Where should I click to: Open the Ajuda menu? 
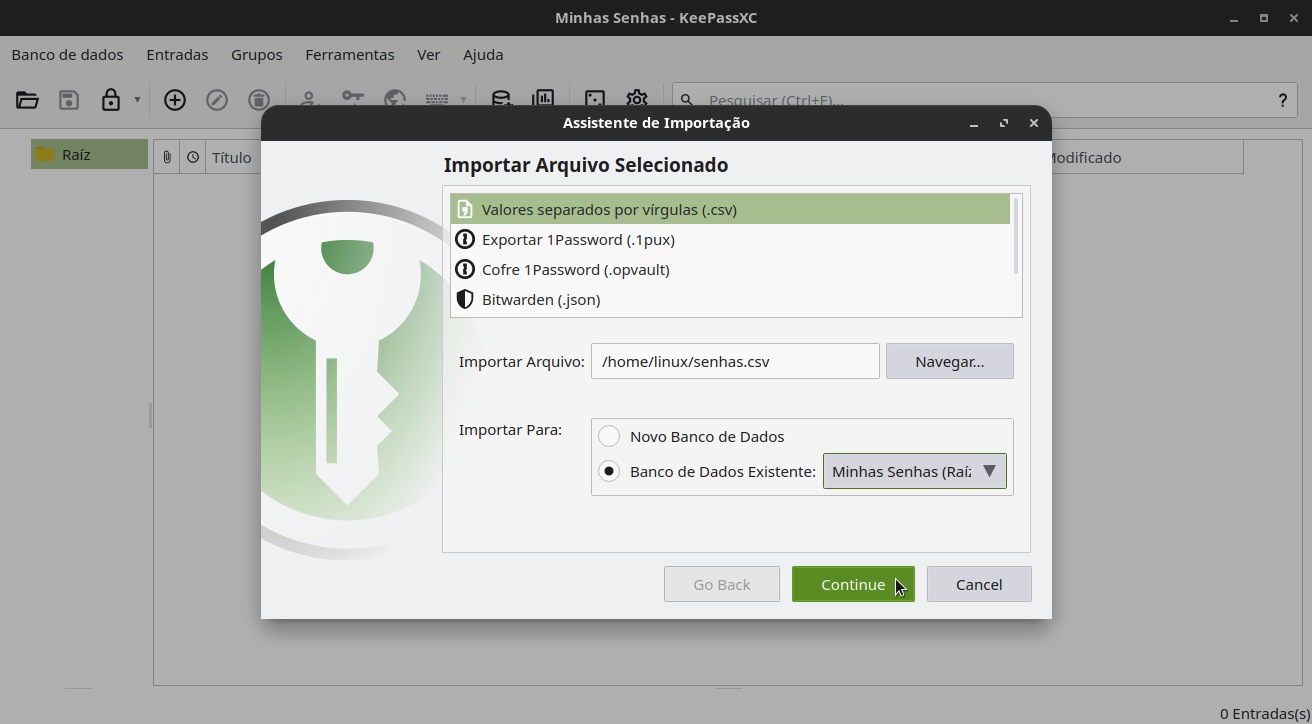click(x=483, y=55)
